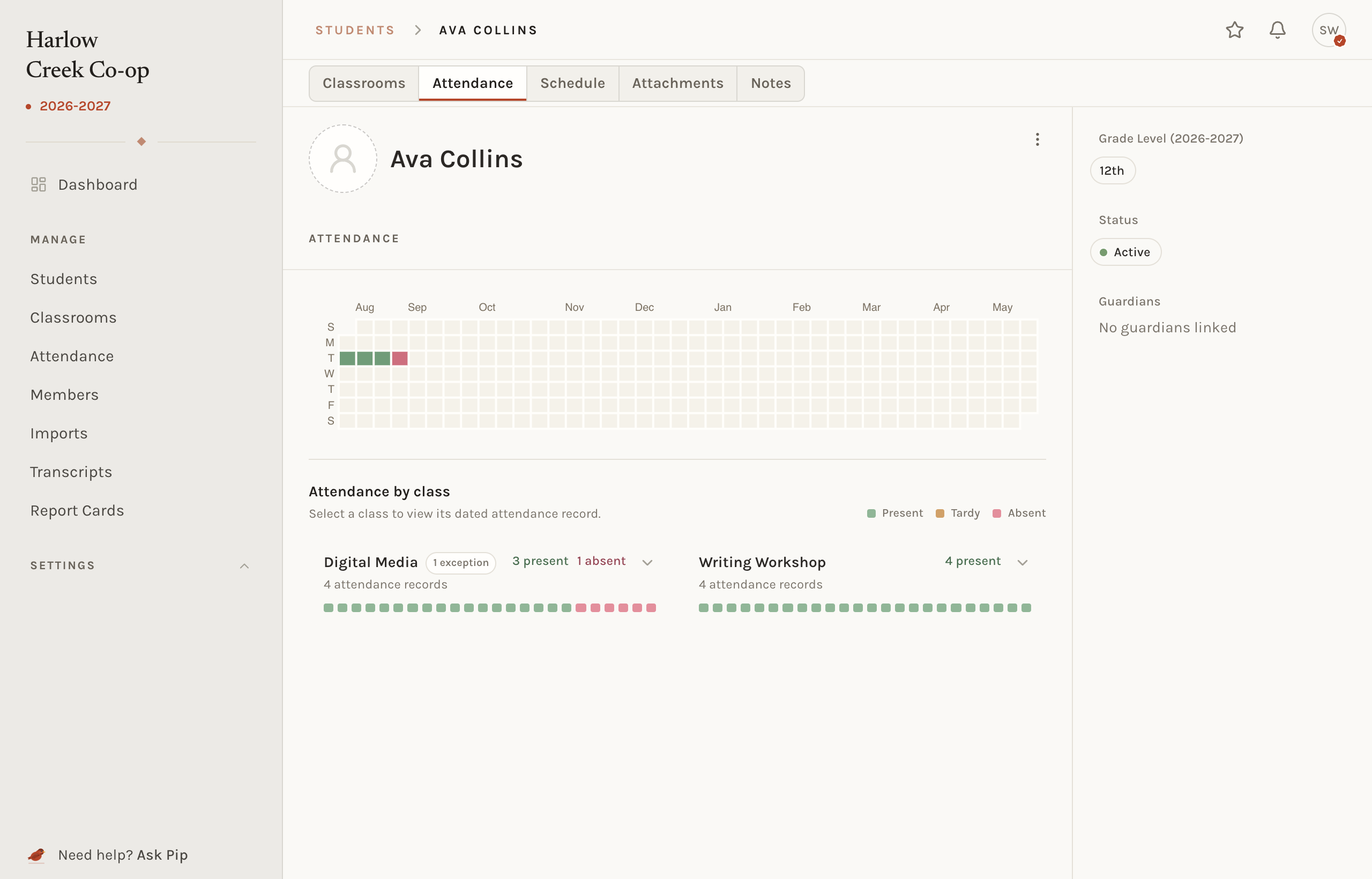Open Transcripts in sidebar
This screenshot has height=879, width=1372.
click(71, 472)
